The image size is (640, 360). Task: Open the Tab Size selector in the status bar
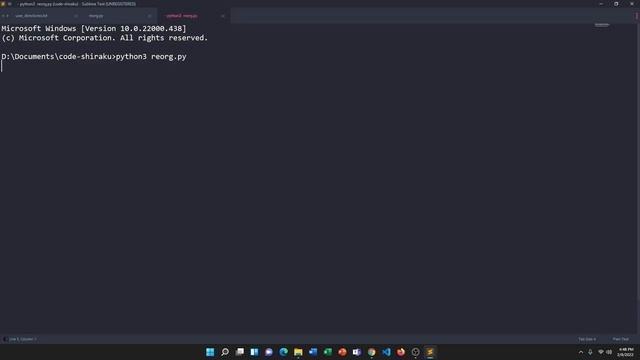tap(587, 339)
